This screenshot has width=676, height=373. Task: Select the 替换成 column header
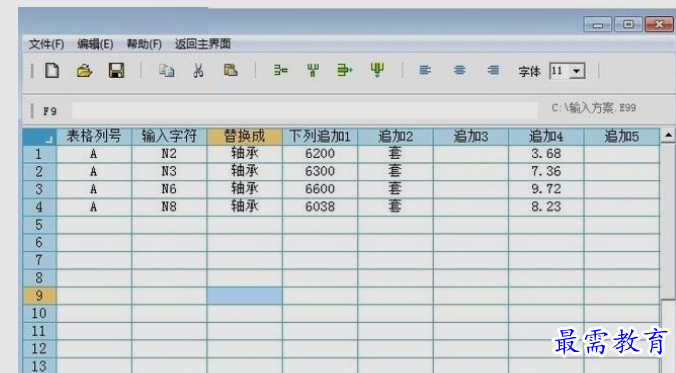[x=244, y=137]
